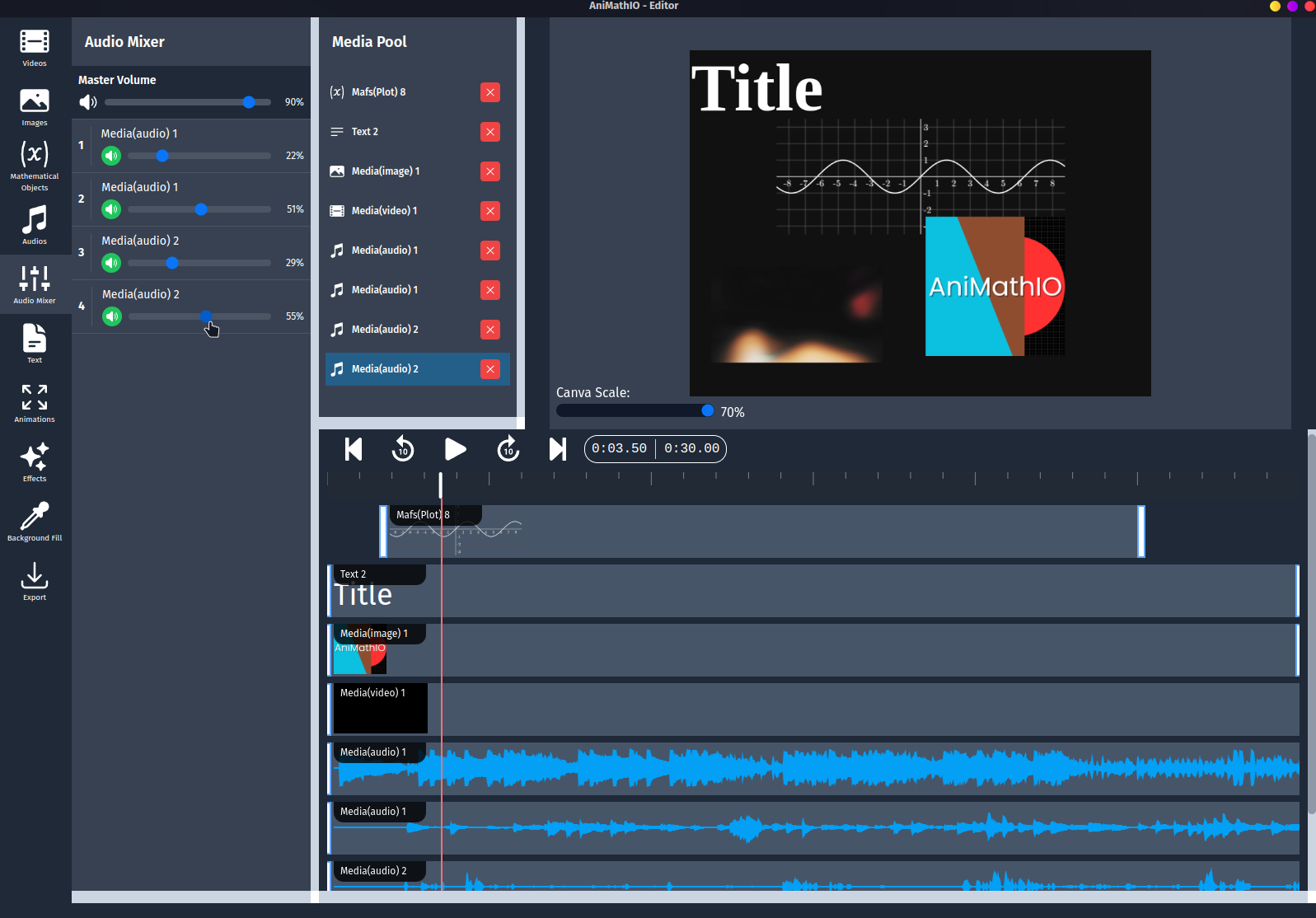Mute channel 2 Media(audio) 1
This screenshot has height=918, width=1316.
click(x=111, y=209)
